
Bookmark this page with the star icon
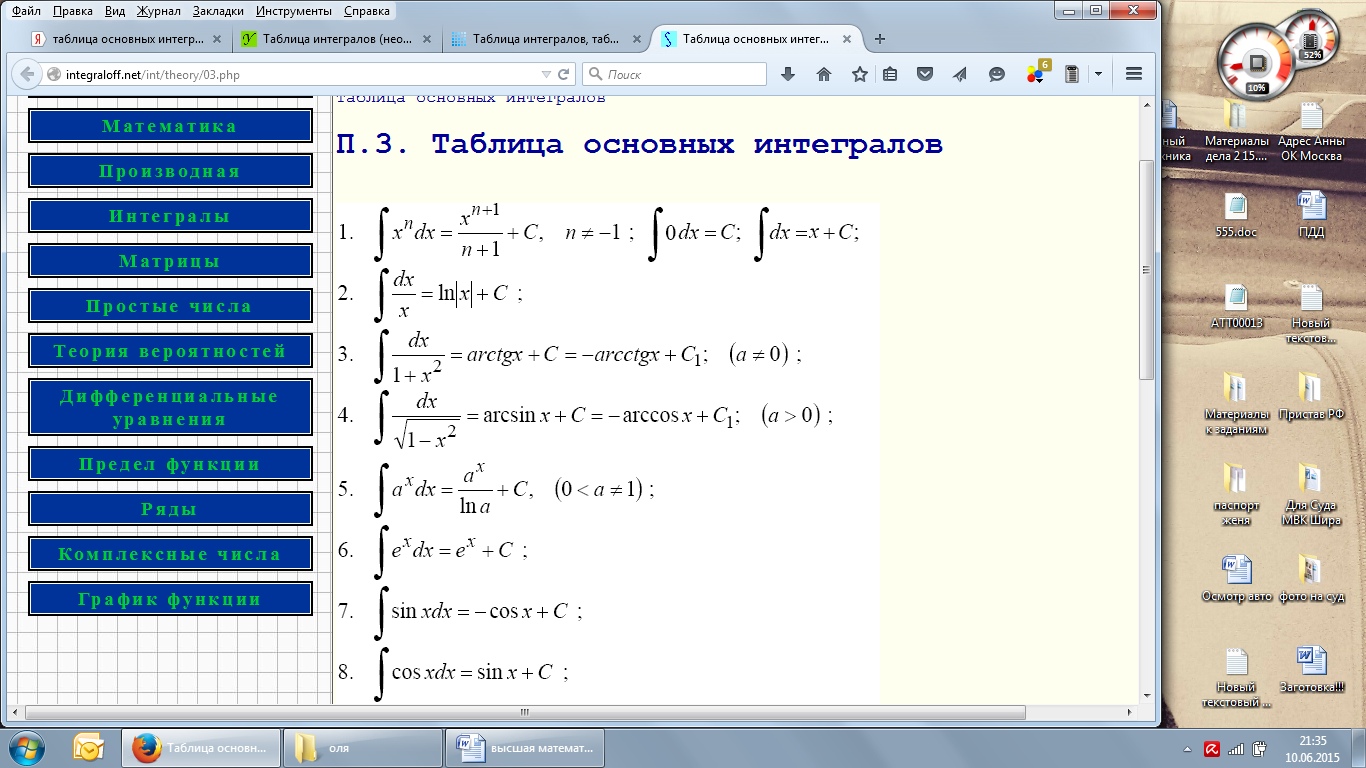pyautogui.click(x=859, y=74)
